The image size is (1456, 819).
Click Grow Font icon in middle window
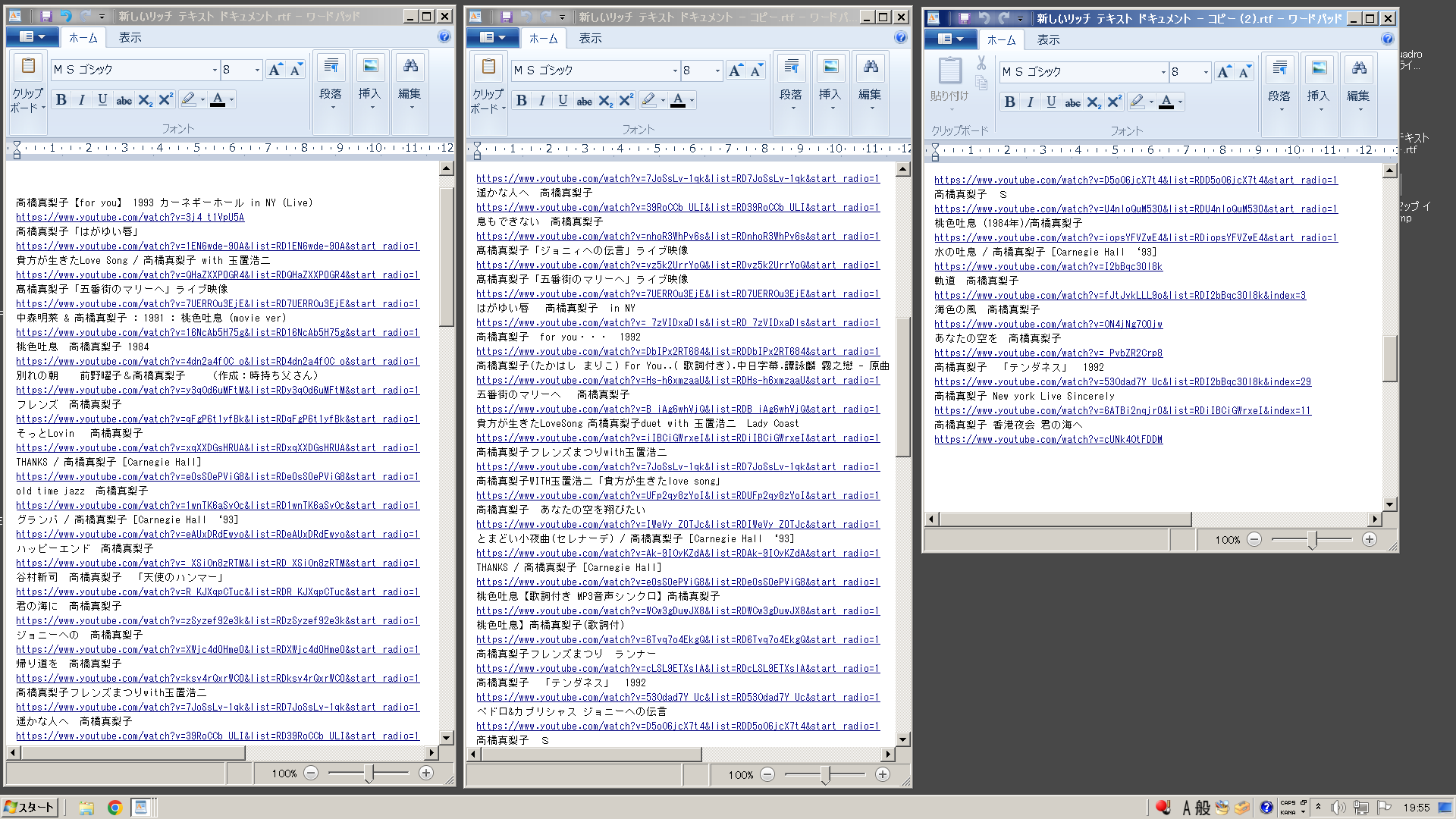point(736,71)
